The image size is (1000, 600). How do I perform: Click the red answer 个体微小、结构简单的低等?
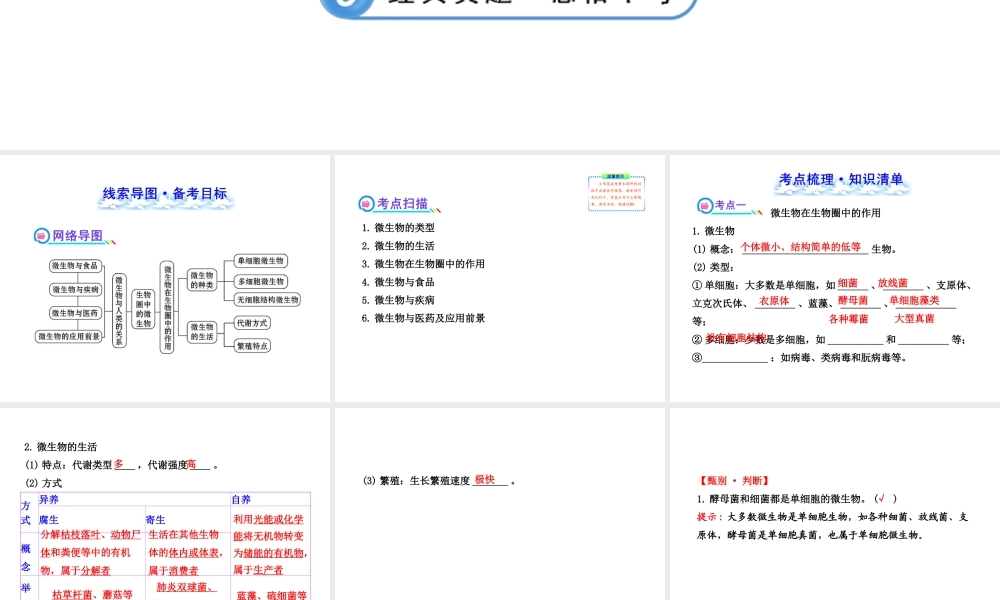coord(800,247)
